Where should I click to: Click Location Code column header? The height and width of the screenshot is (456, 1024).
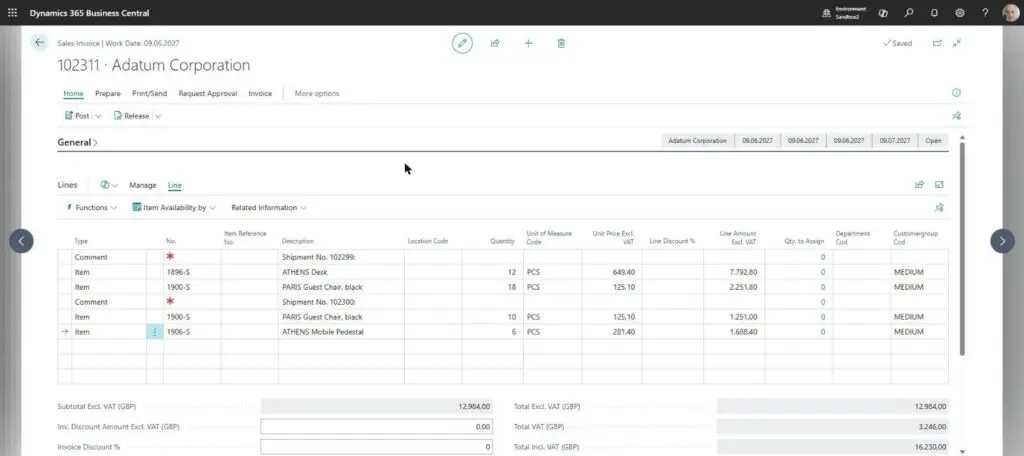click(x=428, y=241)
